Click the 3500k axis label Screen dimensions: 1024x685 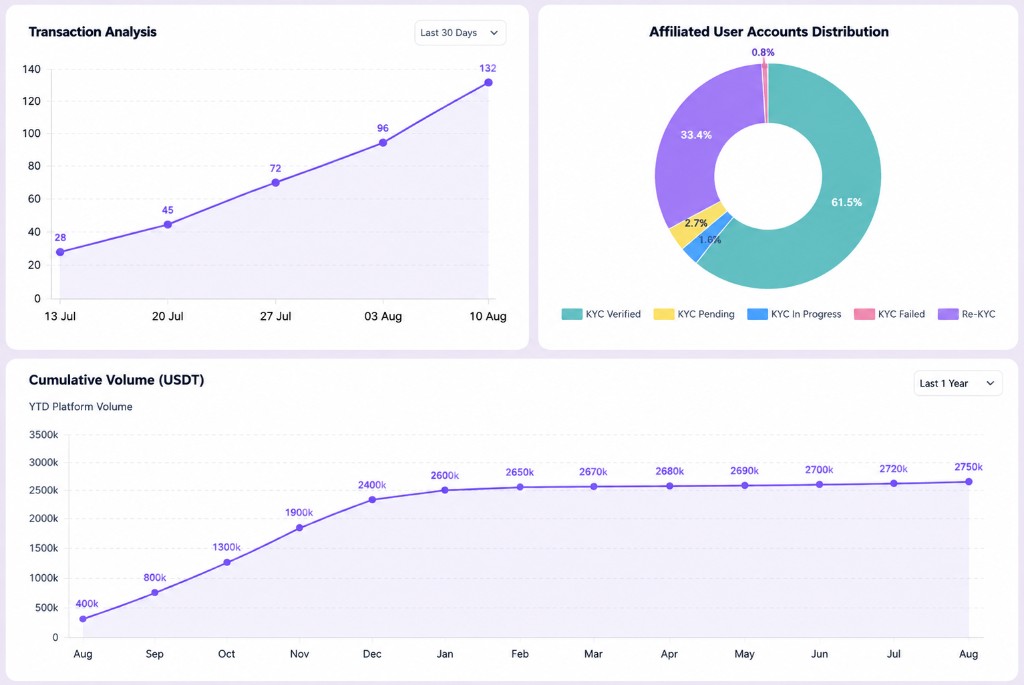click(44, 435)
